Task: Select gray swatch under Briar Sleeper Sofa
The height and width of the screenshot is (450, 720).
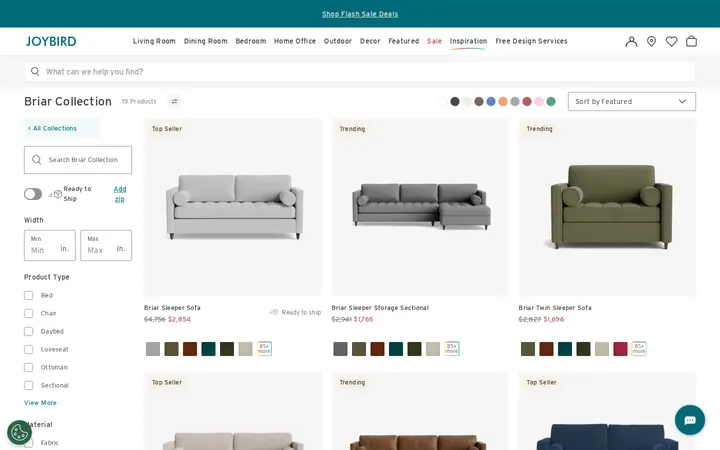Action: click(x=153, y=349)
